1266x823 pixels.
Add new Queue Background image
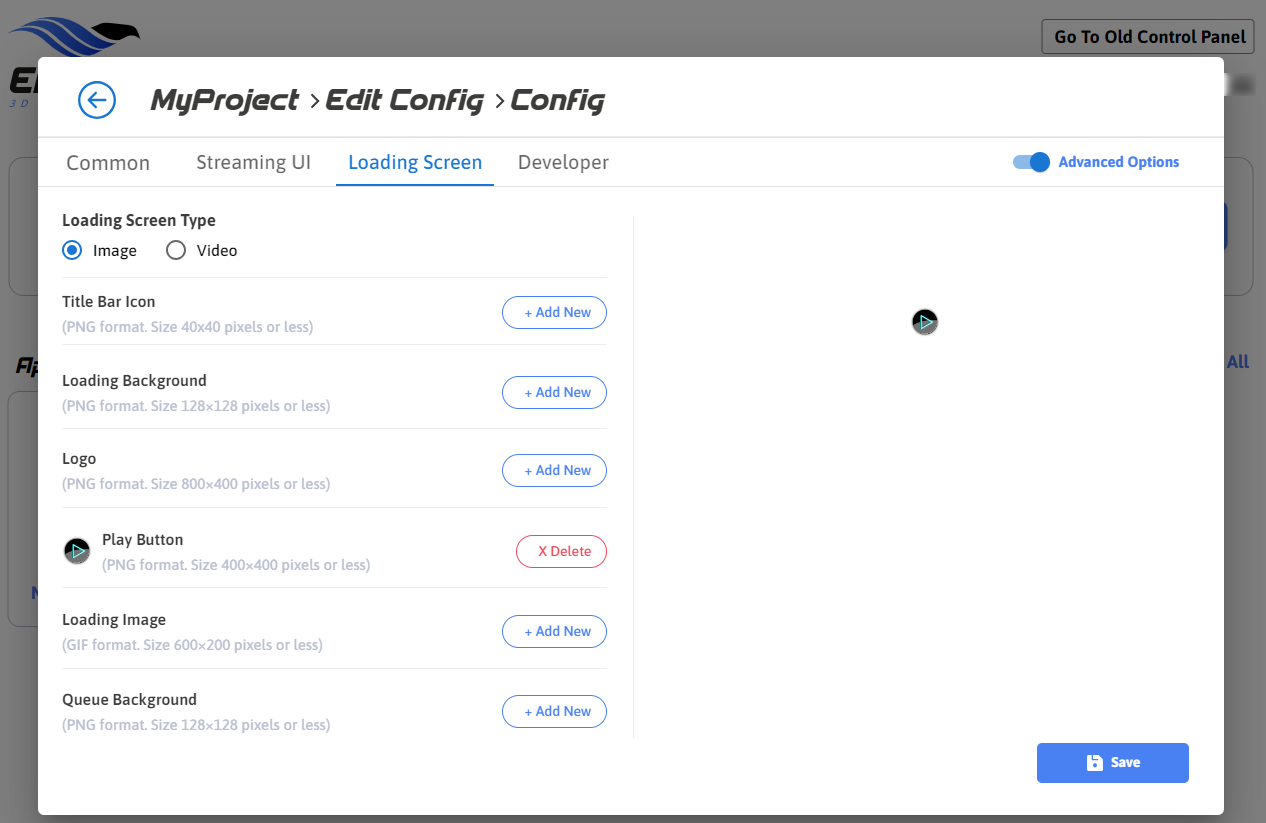554,712
